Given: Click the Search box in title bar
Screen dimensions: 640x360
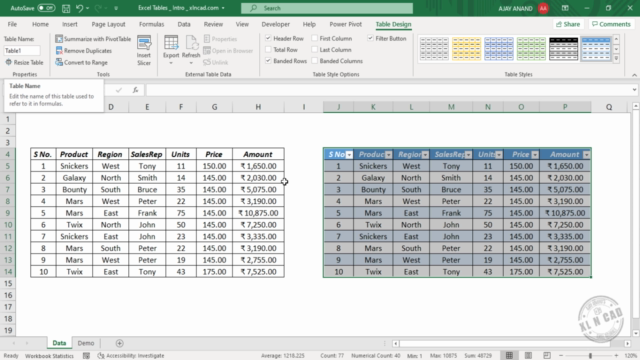Looking at the screenshot, I should coord(327,8).
